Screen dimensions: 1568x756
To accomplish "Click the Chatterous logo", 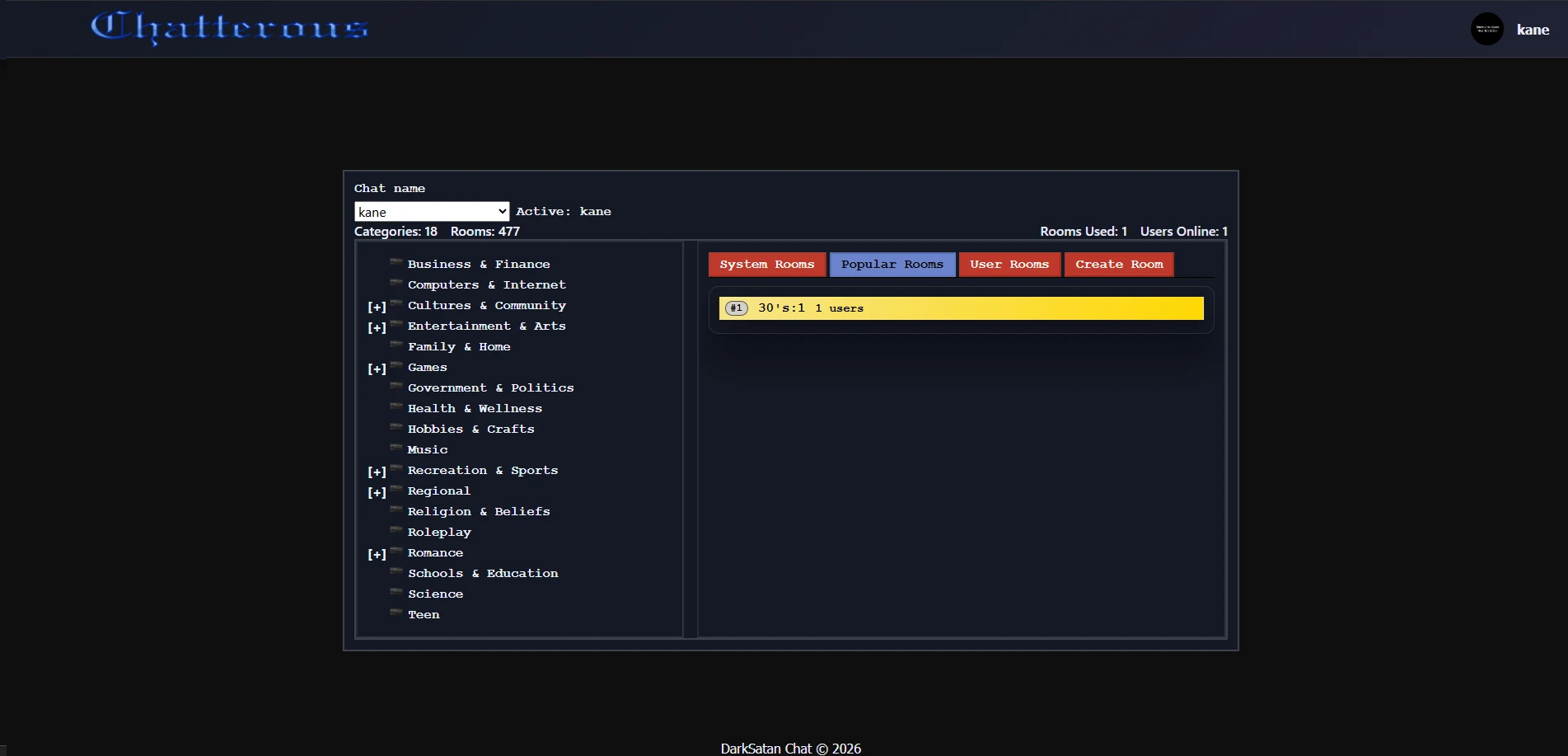I will 229,27.
